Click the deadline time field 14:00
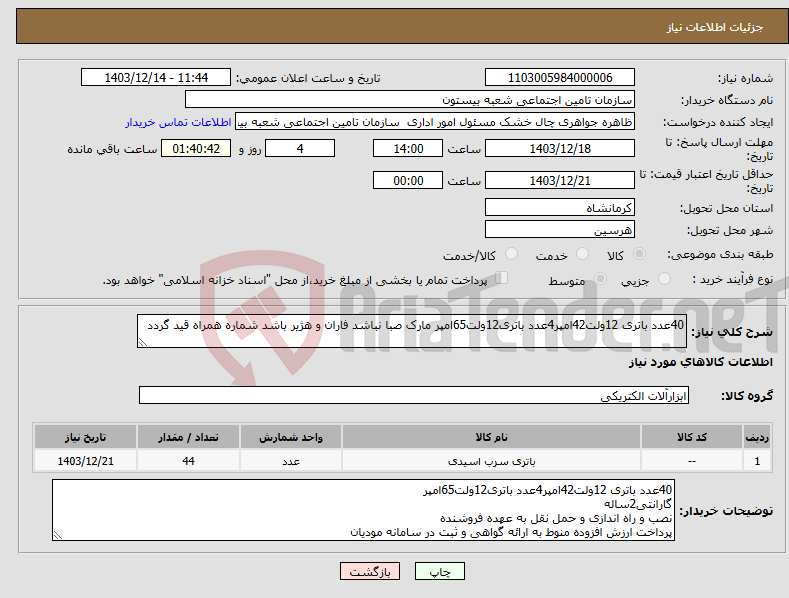 click(408, 148)
